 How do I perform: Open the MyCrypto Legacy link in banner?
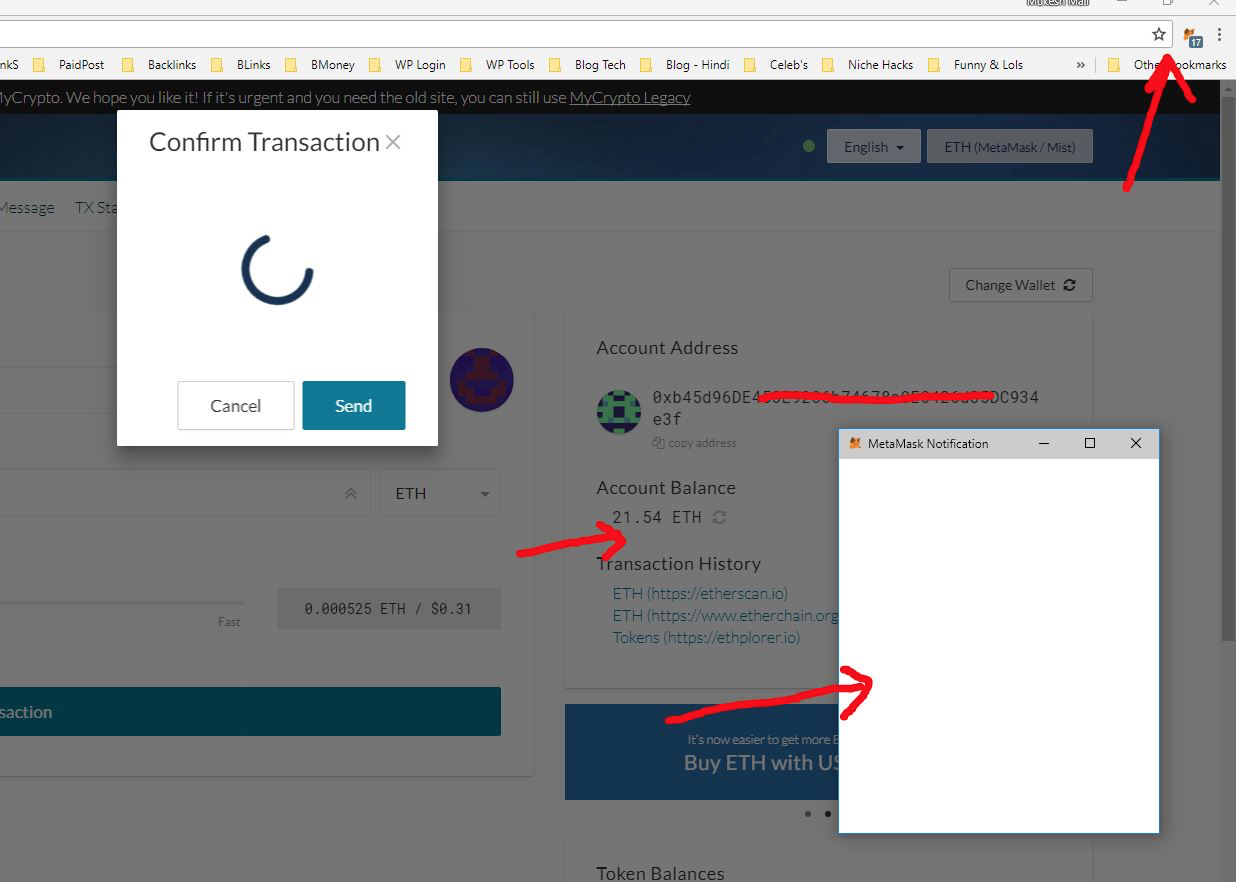(x=630, y=97)
